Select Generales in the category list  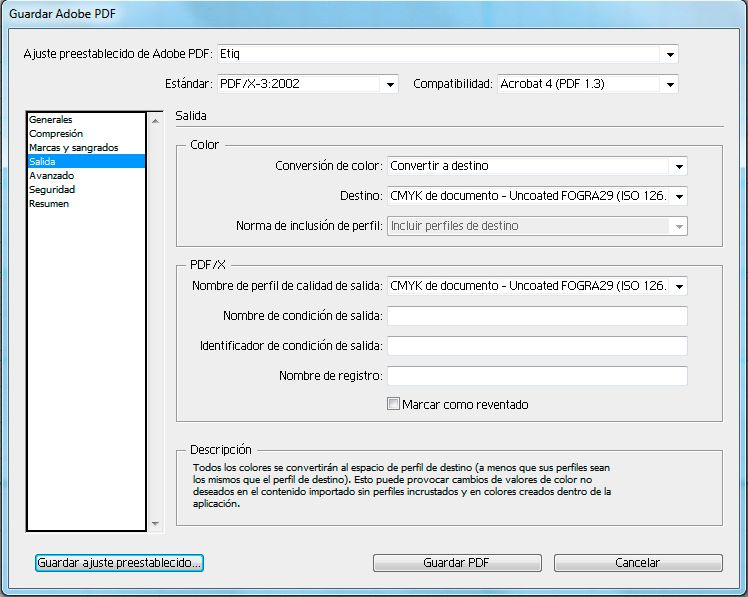point(51,120)
